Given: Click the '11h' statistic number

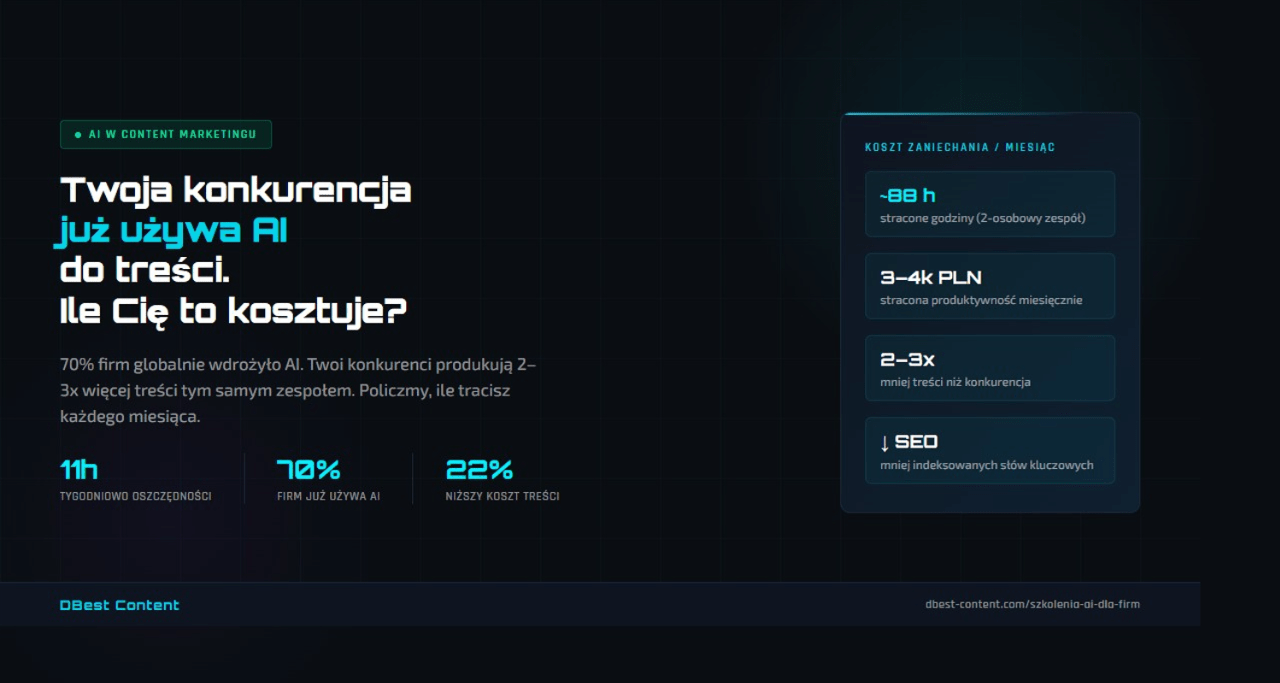Looking at the screenshot, I should [x=79, y=470].
